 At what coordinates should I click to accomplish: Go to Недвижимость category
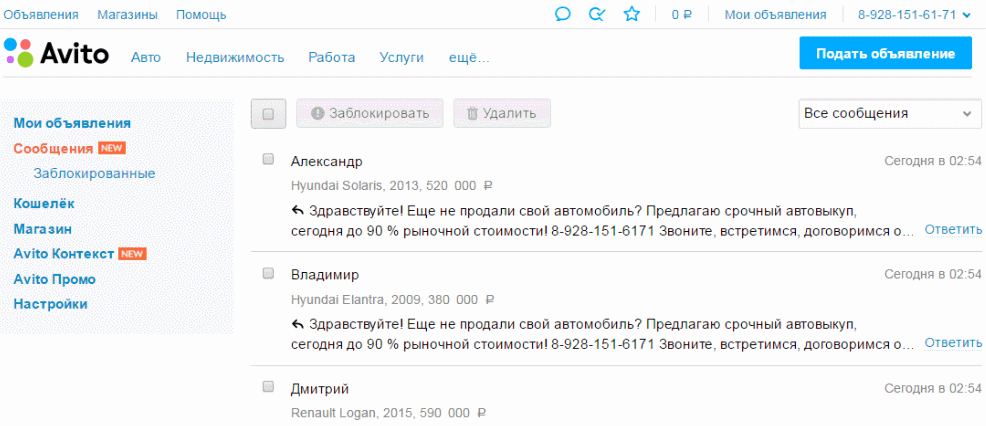point(235,57)
